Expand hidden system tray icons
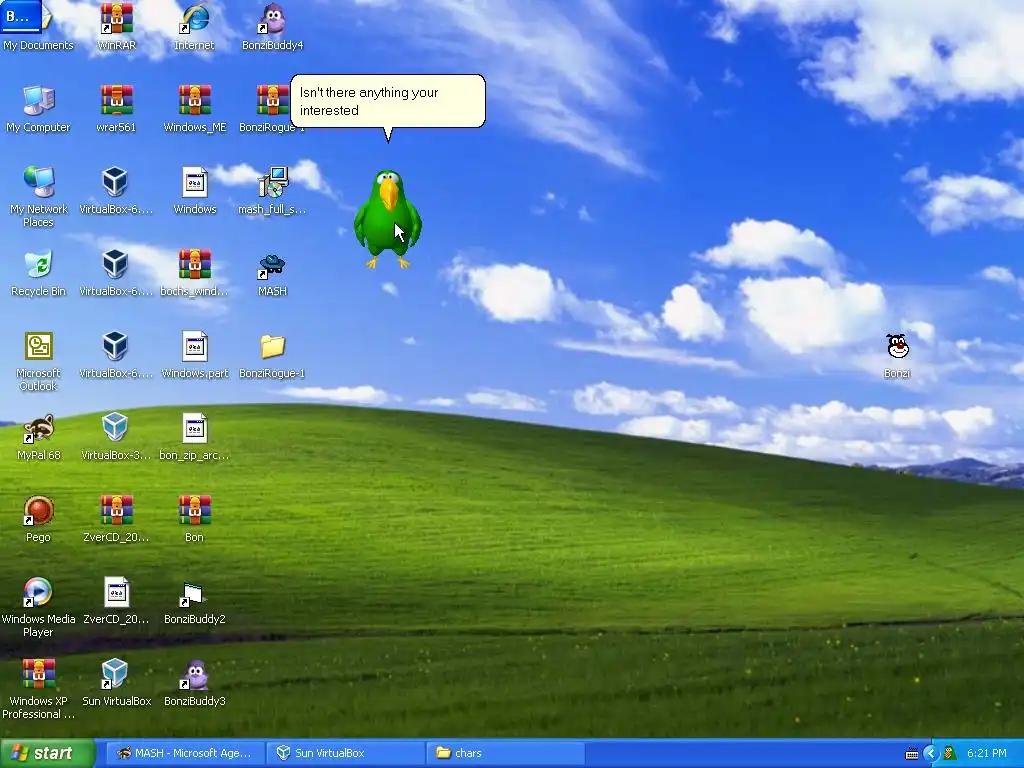Image resolution: width=1024 pixels, height=768 pixels. point(930,754)
